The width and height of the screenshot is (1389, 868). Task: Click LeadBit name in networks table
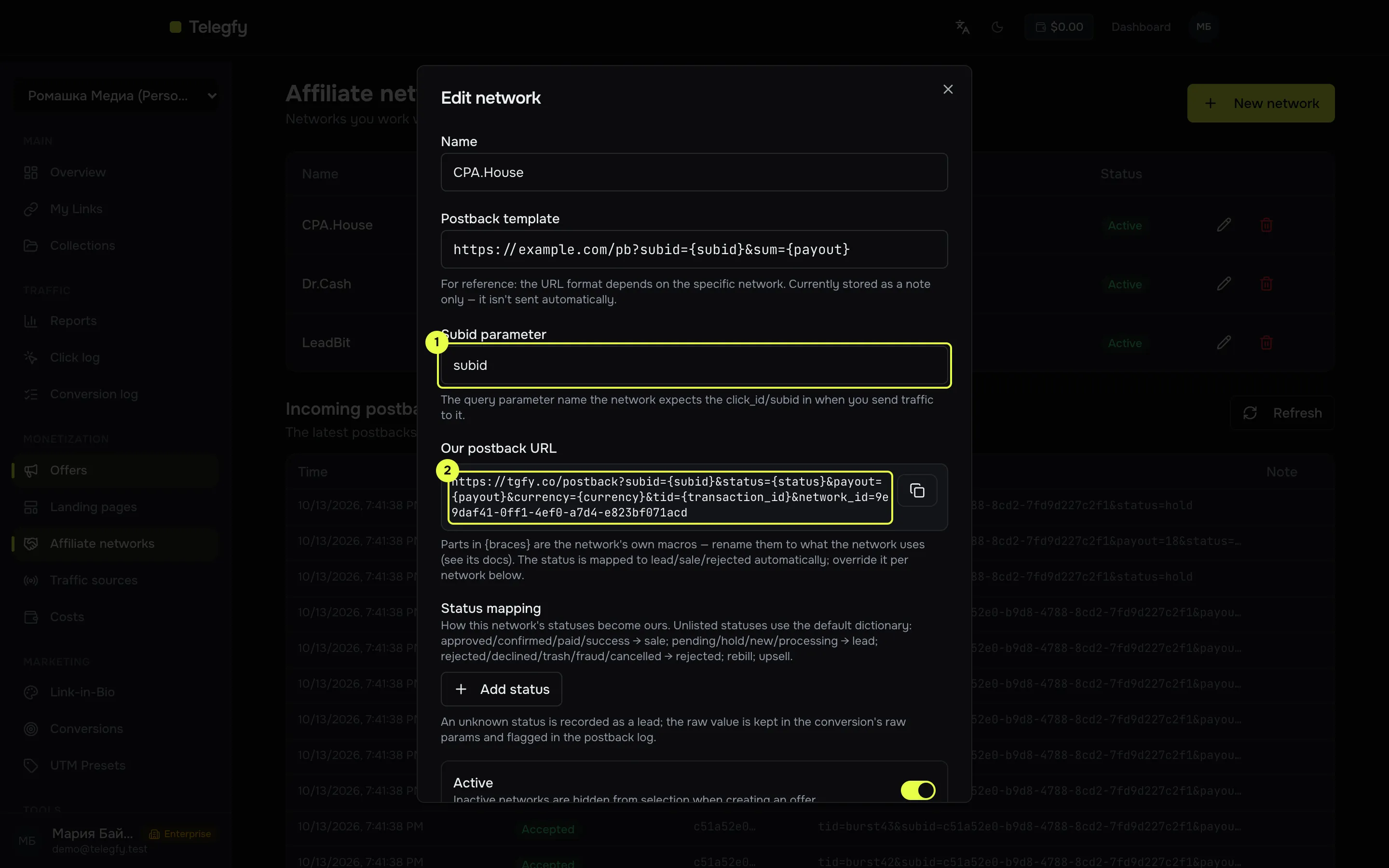pyautogui.click(x=326, y=343)
